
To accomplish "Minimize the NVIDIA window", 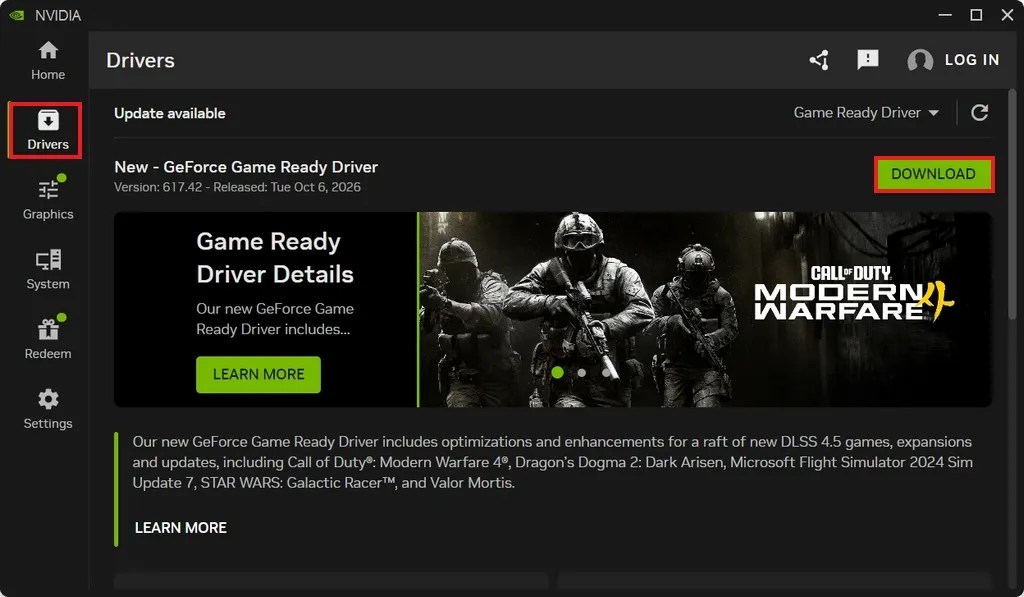I will [945, 14].
